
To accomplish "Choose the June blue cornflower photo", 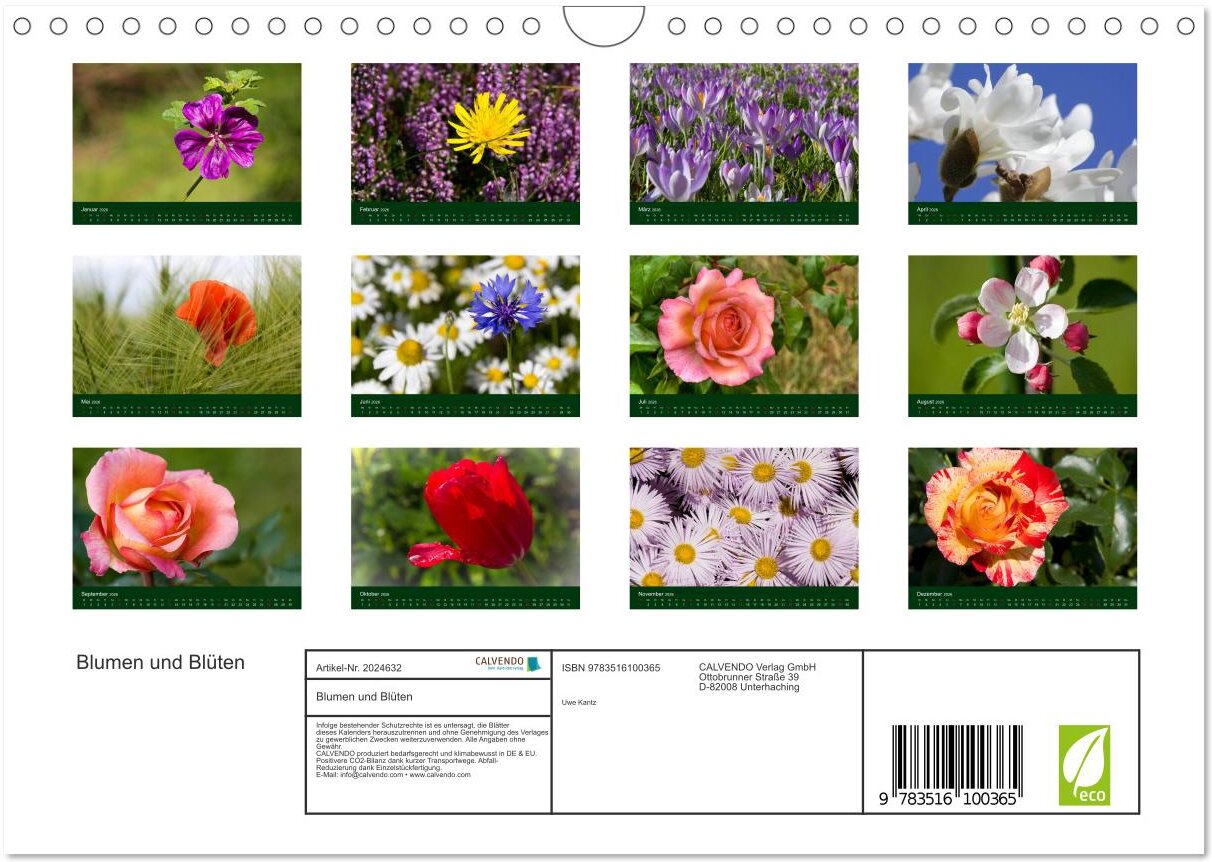I will click(465, 325).
